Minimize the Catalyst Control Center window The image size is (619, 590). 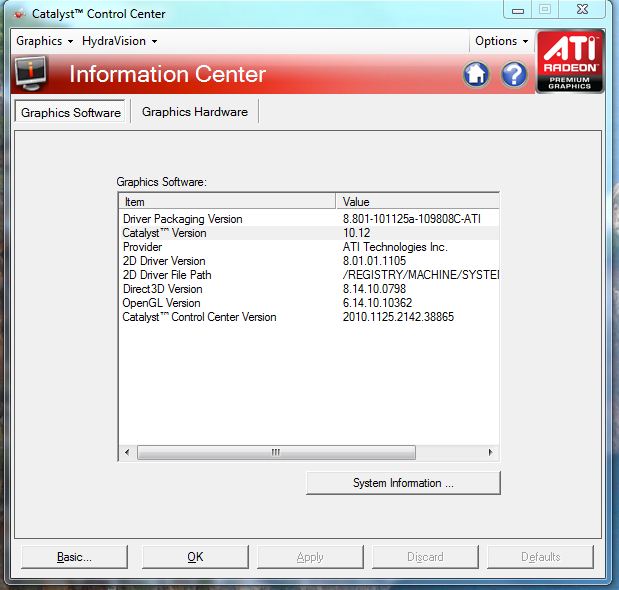[518, 10]
